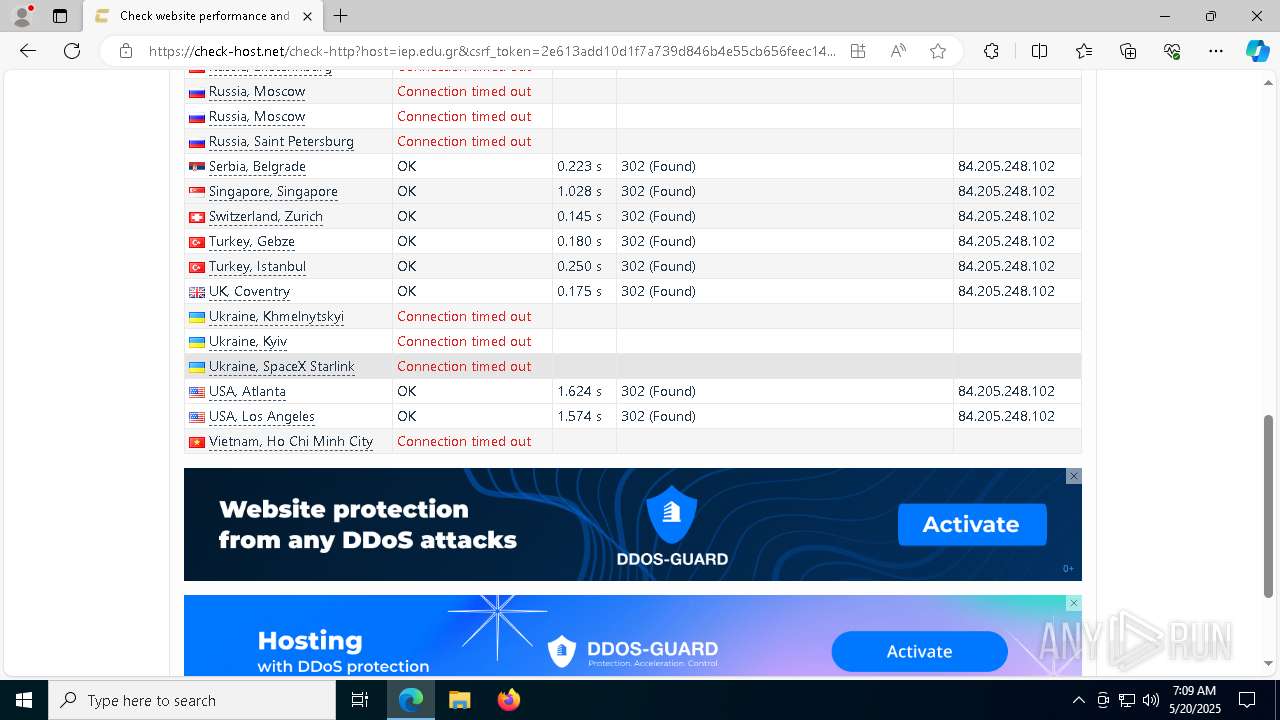
Task: Open the Ukraine, Khmelnytskyi node link
Action: click(x=276, y=316)
